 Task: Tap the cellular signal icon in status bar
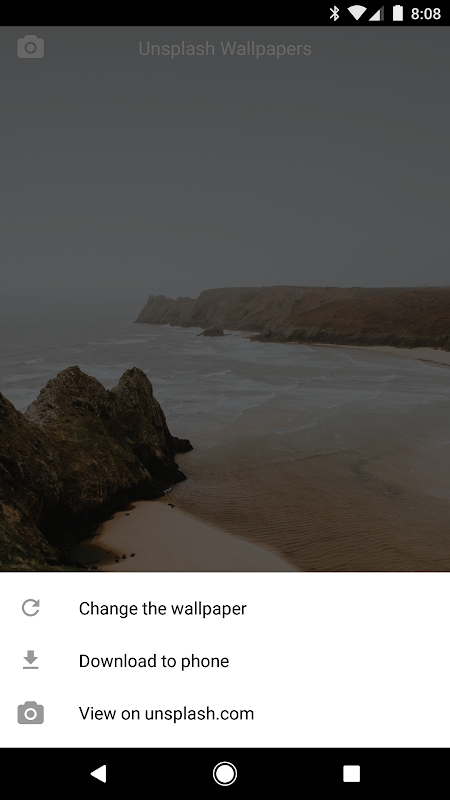pyautogui.click(x=376, y=14)
